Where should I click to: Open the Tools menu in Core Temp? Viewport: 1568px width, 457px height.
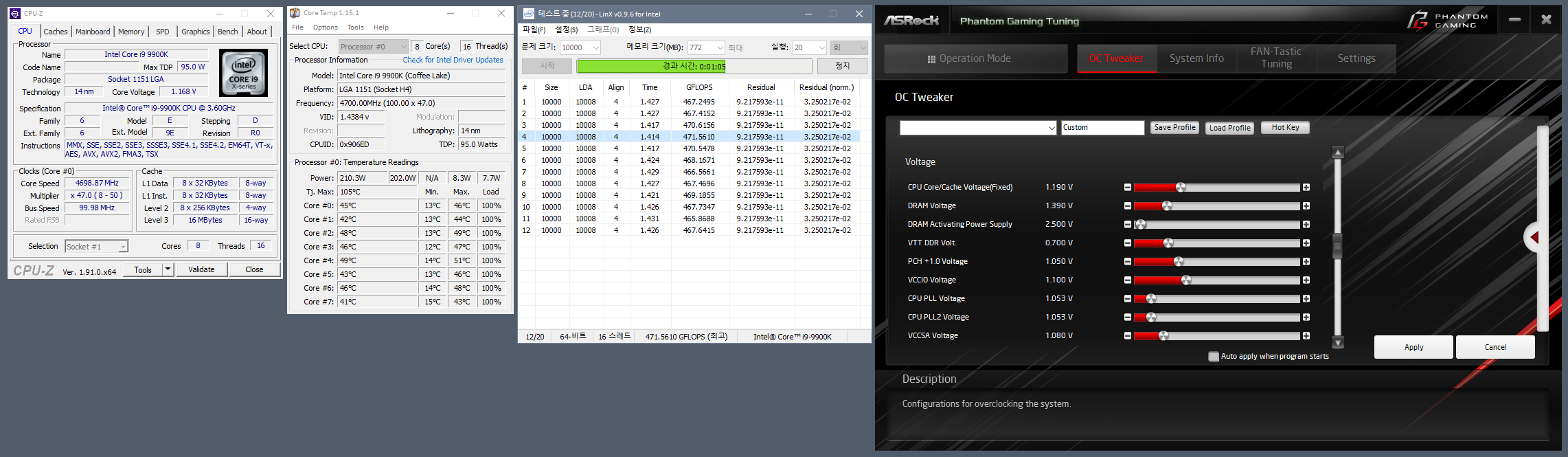pos(355,27)
